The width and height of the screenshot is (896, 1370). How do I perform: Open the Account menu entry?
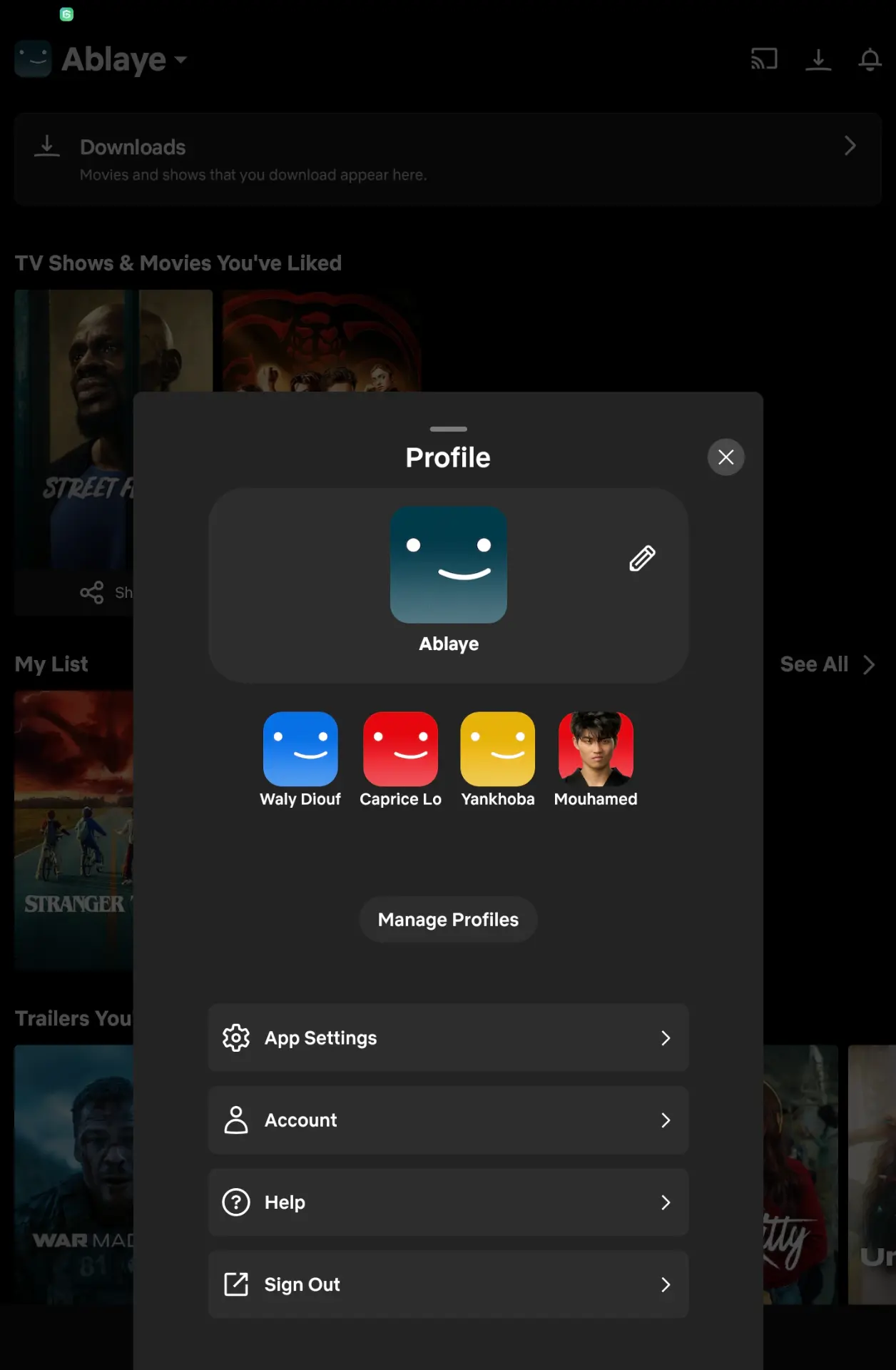pyautogui.click(x=448, y=1120)
